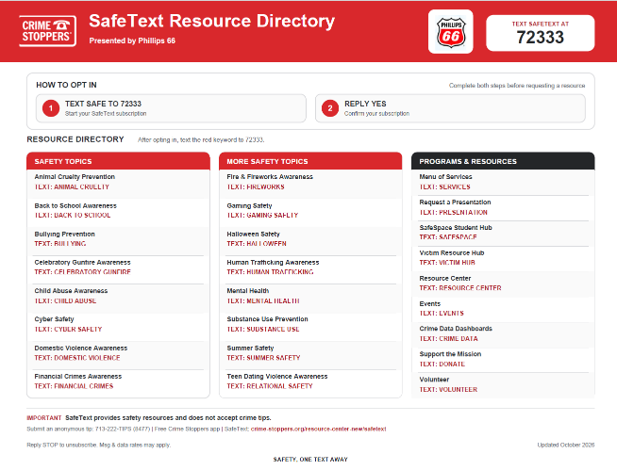Click 'Menu of Services' title
617x470 pixels.
445,177
